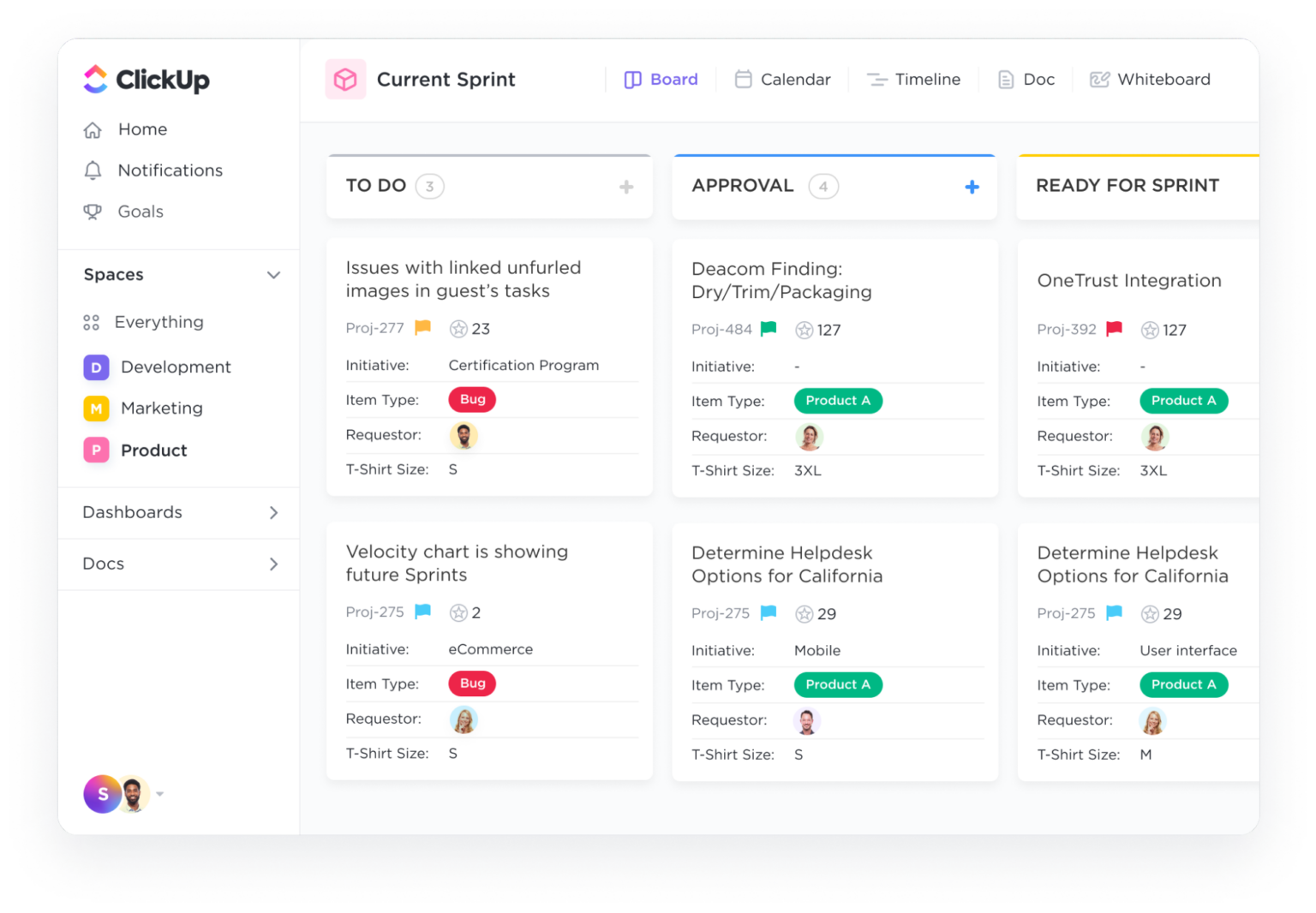Screen dimensions: 1316x913
Task: Open the Marketing space
Action: point(162,408)
